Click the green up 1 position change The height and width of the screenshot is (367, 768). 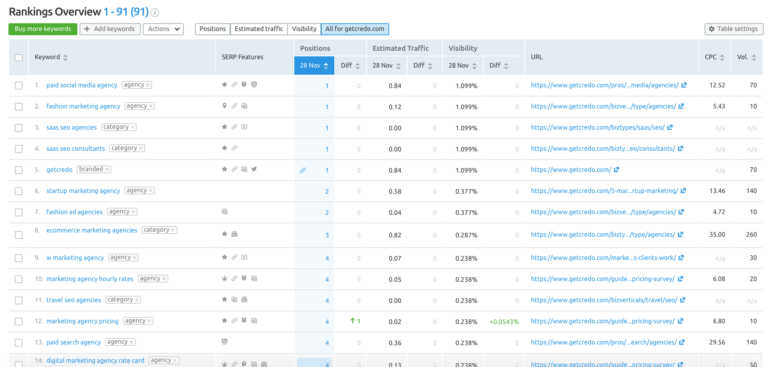[x=355, y=321]
